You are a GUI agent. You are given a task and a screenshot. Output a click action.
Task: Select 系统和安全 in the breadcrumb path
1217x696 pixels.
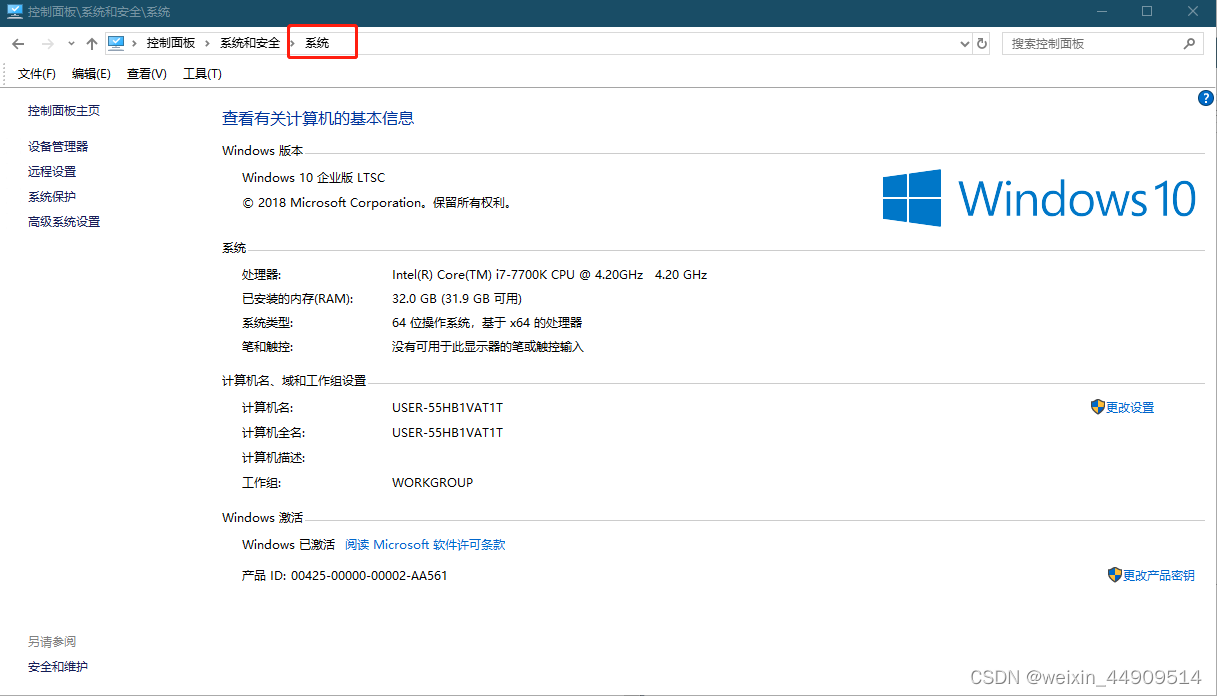pyautogui.click(x=250, y=43)
